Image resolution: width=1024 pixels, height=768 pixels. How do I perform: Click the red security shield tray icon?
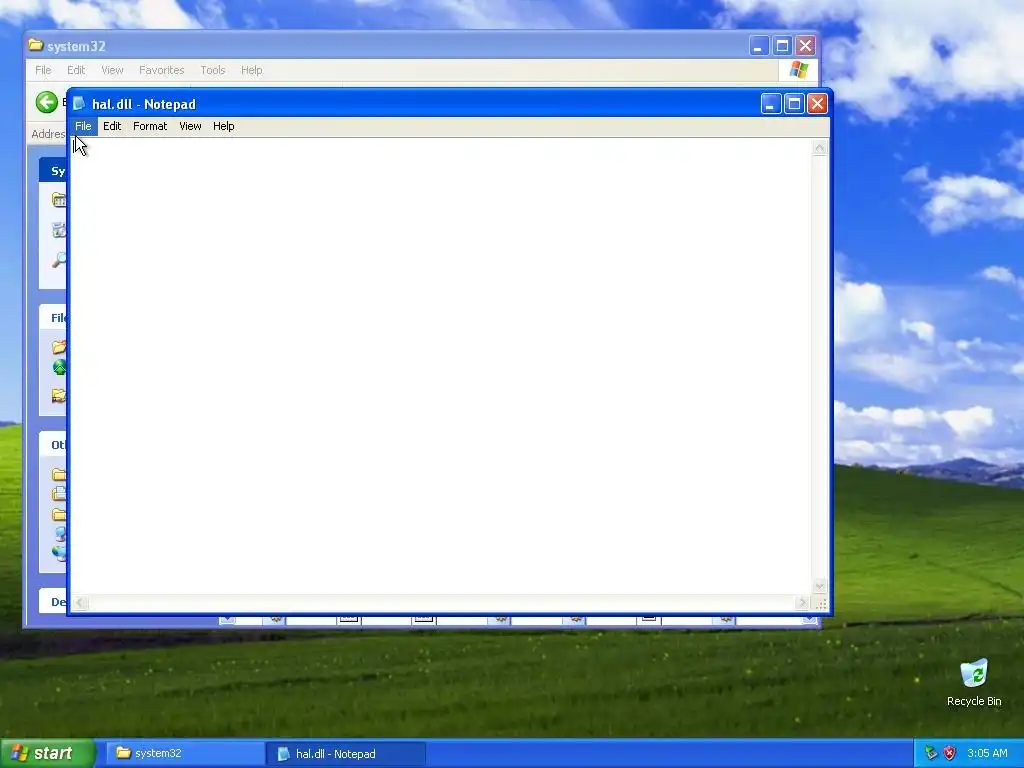pyautogui.click(x=950, y=753)
